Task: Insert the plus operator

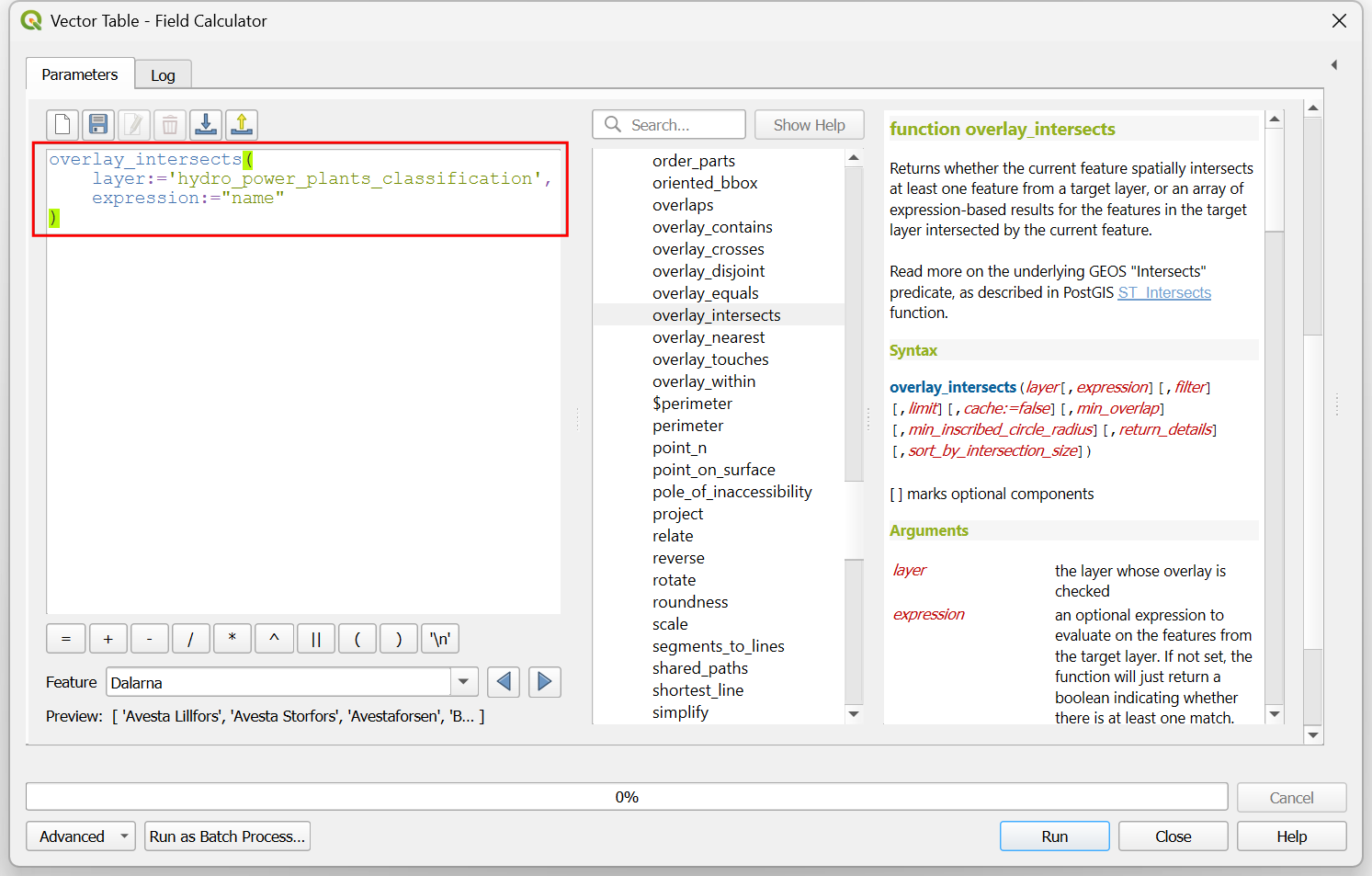Action: 108,639
